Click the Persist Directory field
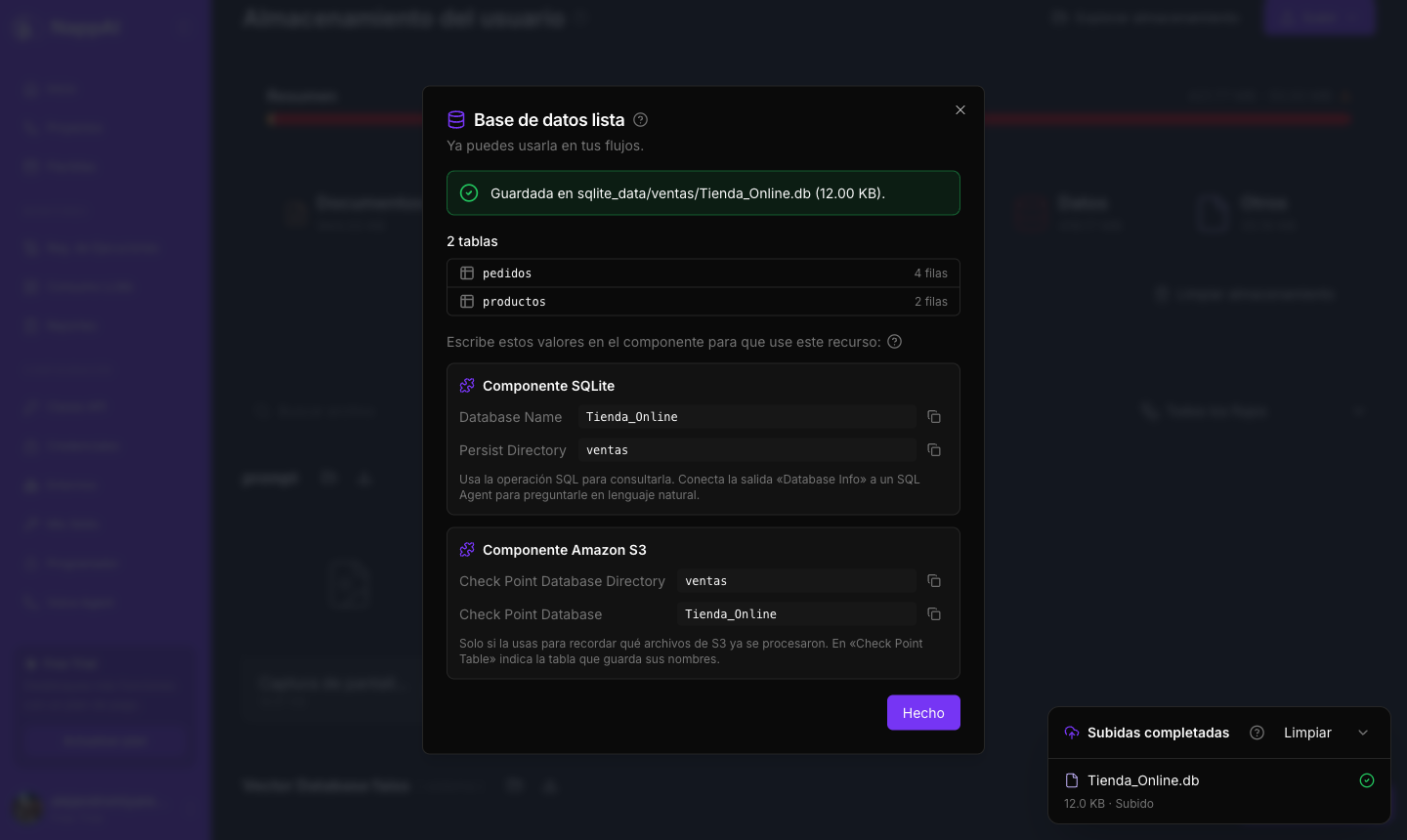The image size is (1407, 840). pyautogui.click(x=746, y=450)
